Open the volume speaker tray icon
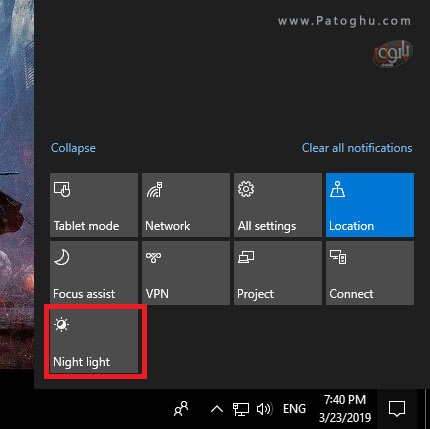Viewport: 430px width, 429px height. [x=265, y=409]
